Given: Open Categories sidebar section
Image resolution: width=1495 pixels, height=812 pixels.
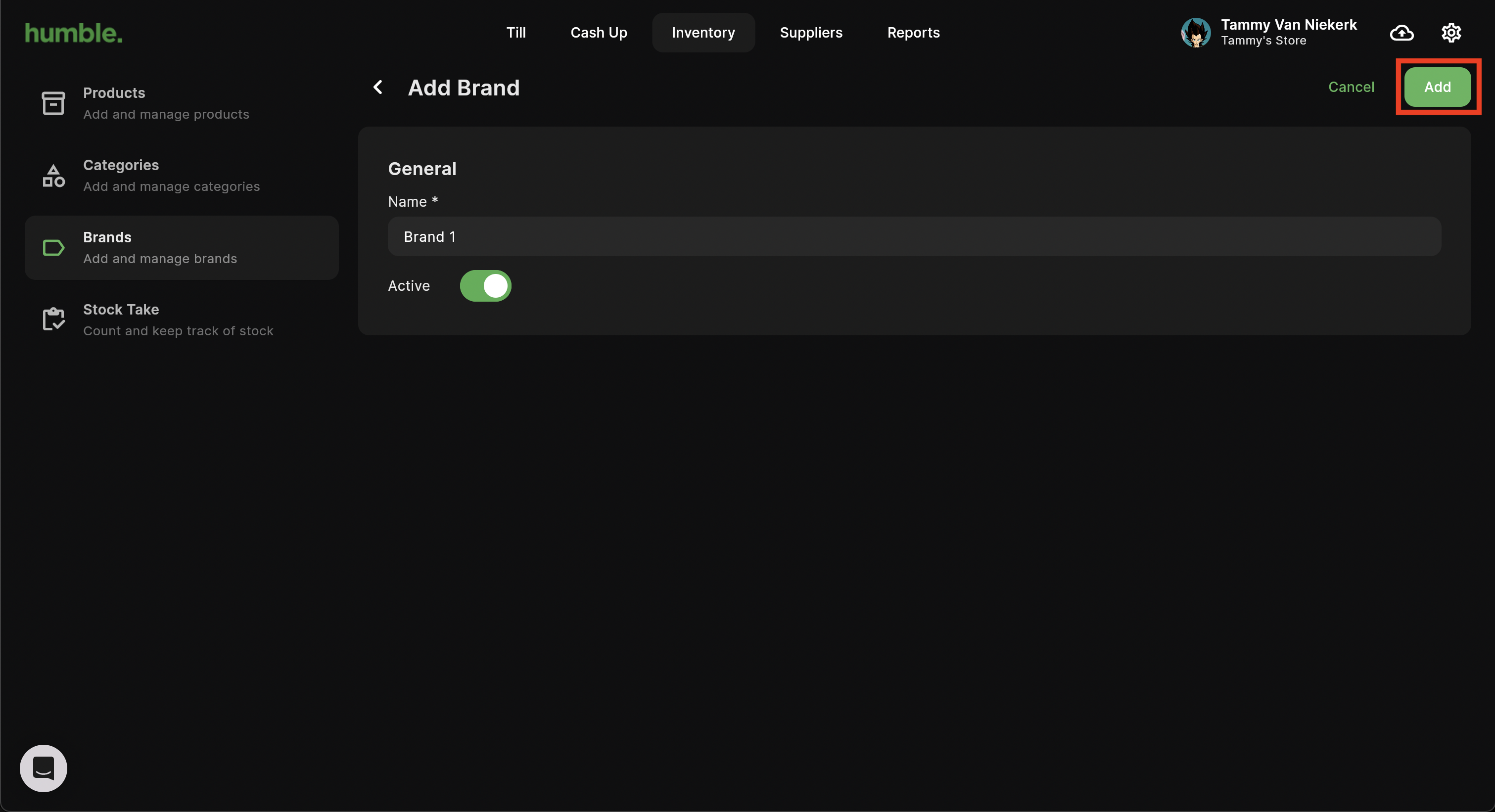Looking at the screenshot, I should pos(182,176).
